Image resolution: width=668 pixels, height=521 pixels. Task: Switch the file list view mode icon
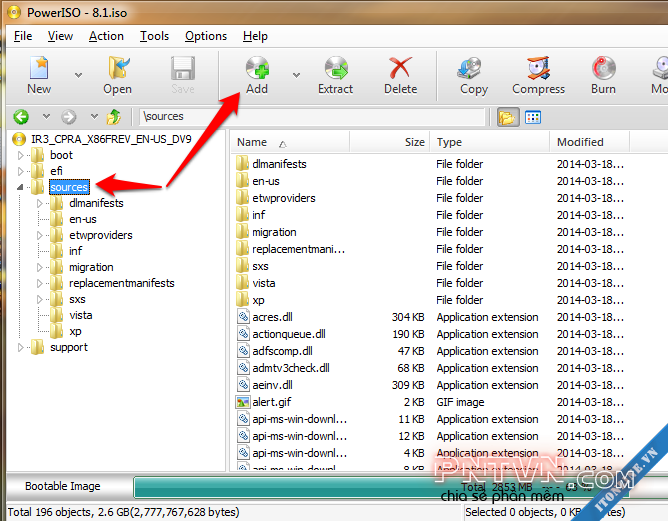[533, 117]
